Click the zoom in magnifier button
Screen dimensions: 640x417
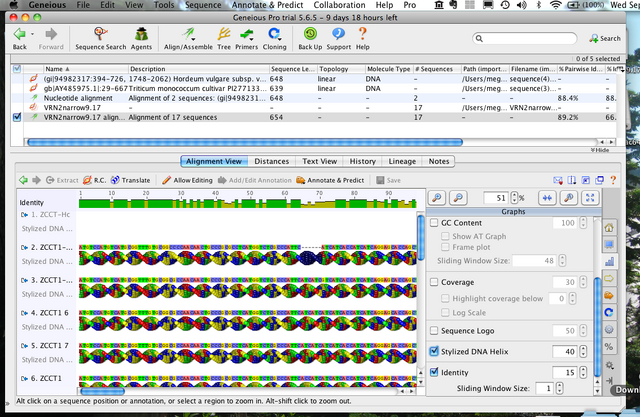pyautogui.click(x=437, y=198)
